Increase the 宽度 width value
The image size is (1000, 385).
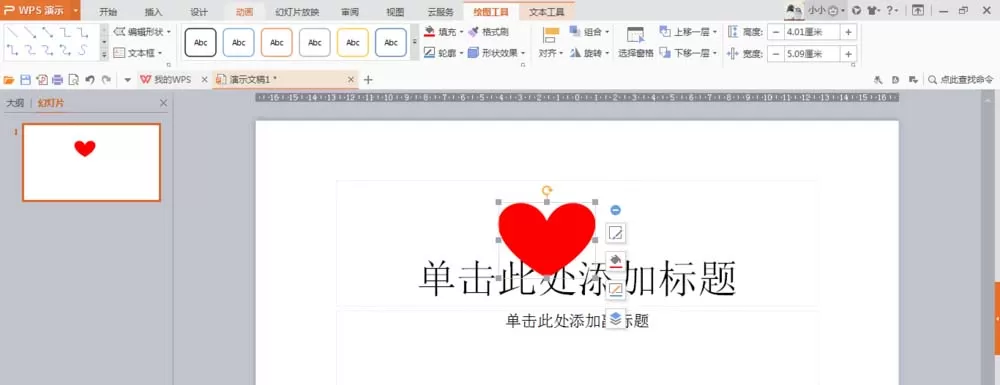848,54
